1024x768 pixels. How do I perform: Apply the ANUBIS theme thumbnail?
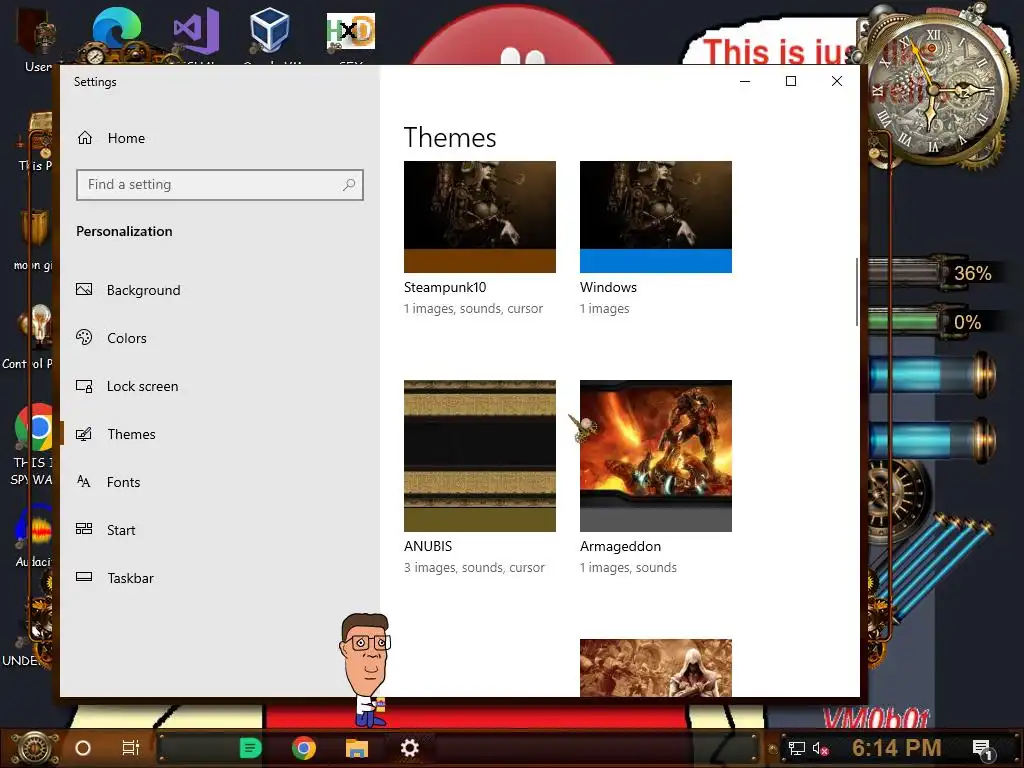tap(480, 456)
